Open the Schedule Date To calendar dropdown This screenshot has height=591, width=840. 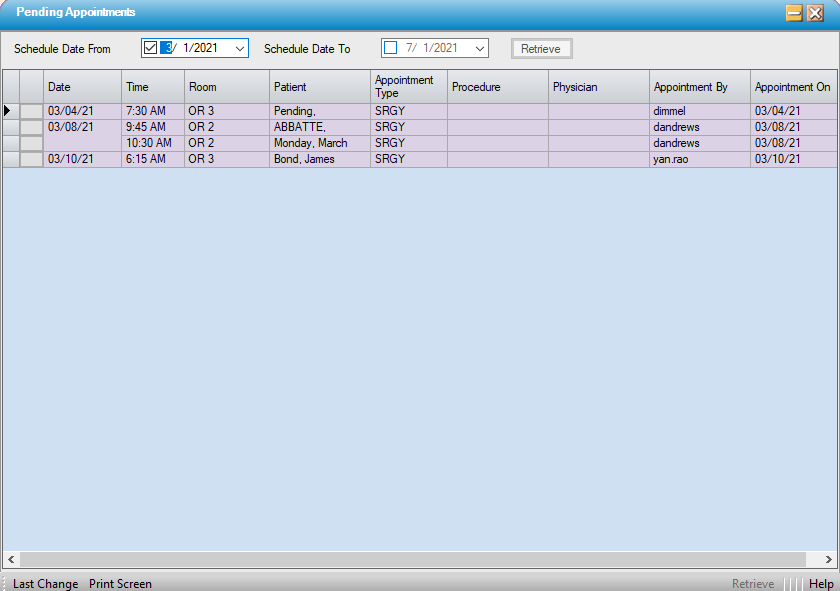click(479, 48)
